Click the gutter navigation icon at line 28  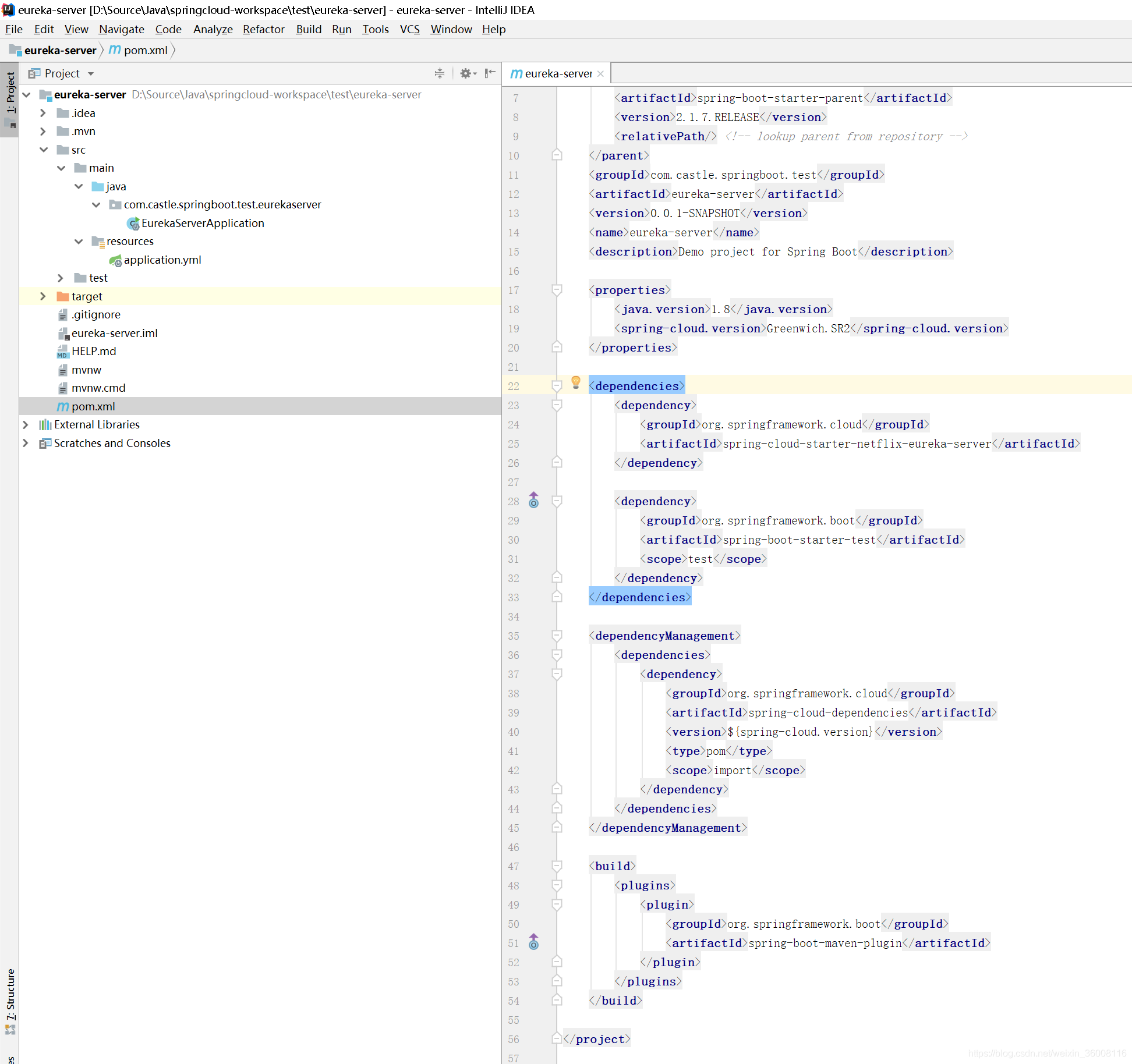point(533,501)
